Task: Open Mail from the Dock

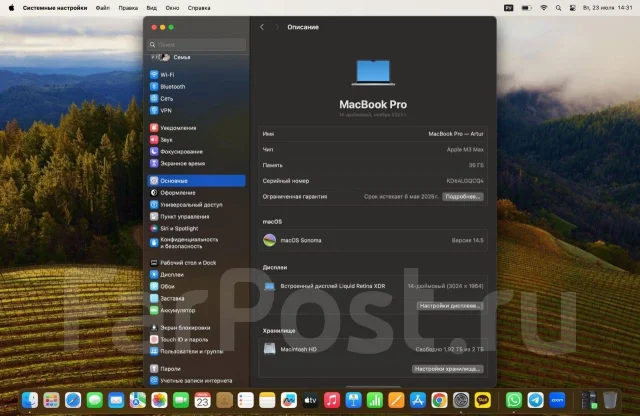Action: 116,400
